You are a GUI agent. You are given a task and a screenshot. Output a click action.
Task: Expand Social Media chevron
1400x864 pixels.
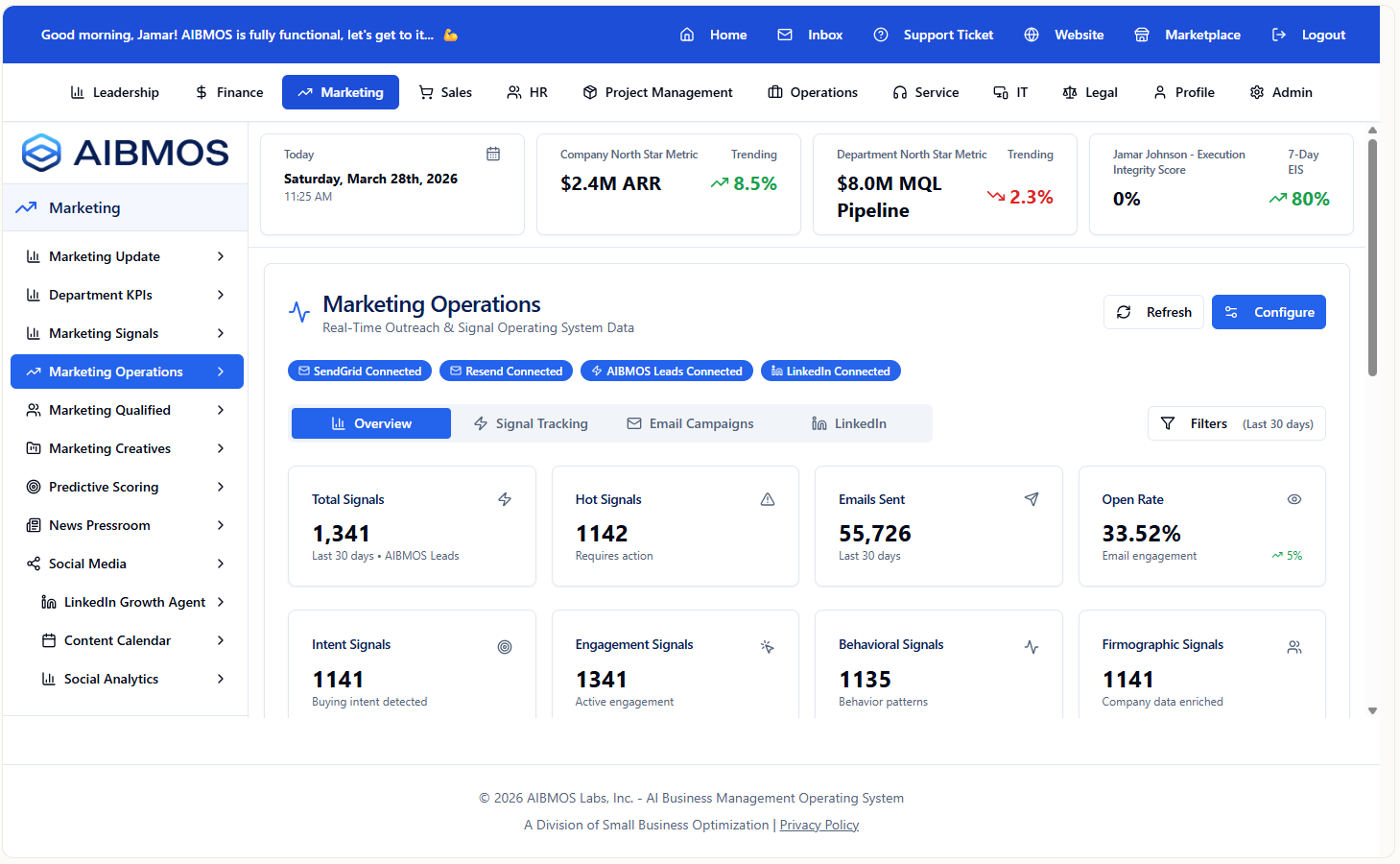221,564
